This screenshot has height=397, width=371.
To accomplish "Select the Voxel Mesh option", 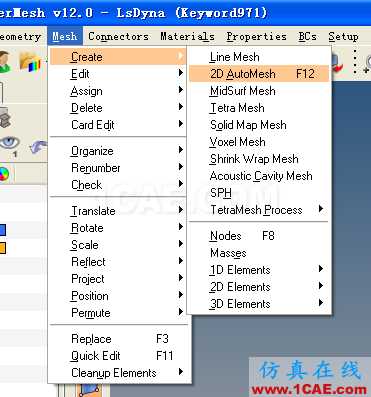I will [x=259, y=142].
